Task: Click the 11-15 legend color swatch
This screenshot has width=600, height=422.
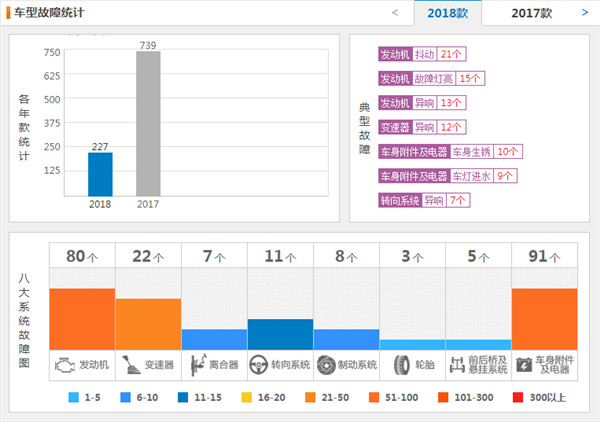Action: pos(183,397)
